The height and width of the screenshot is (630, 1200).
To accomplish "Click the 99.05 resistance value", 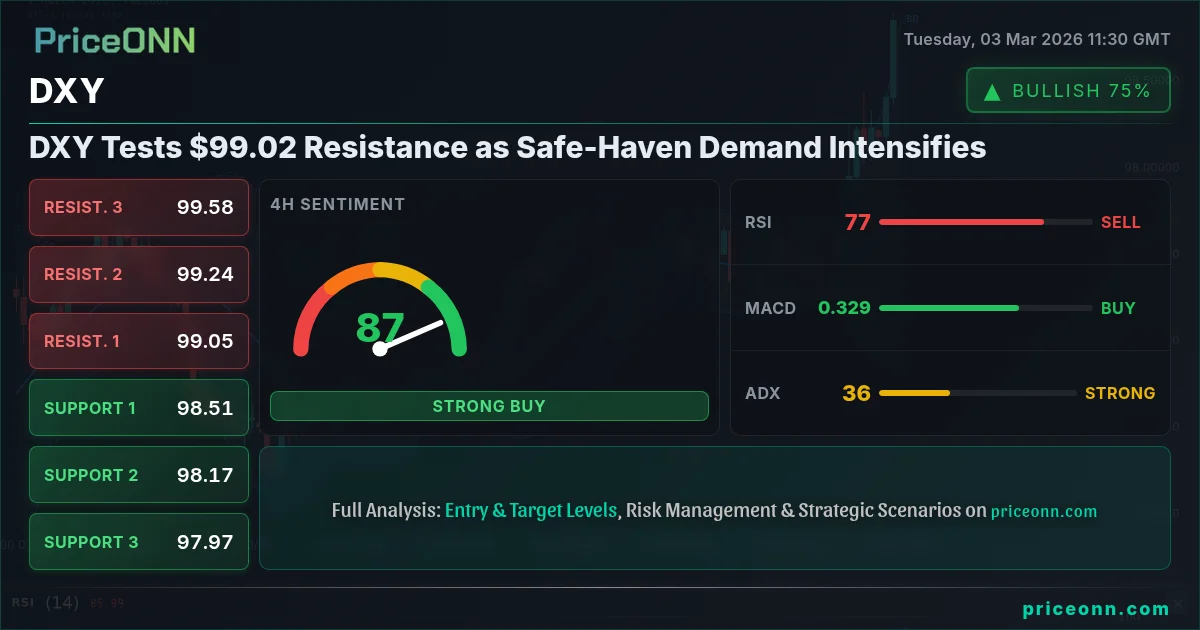I will pos(205,341).
